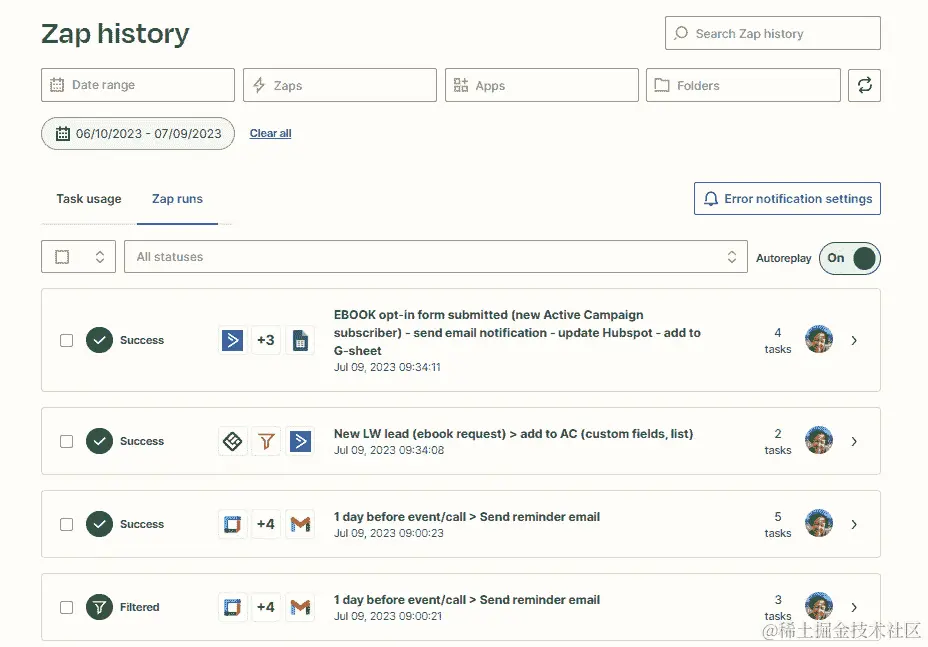Expand the 09:00:23 reminder run chevron
Image resolution: width=928 pixels, height=647 pixels.
click(854, 524)
